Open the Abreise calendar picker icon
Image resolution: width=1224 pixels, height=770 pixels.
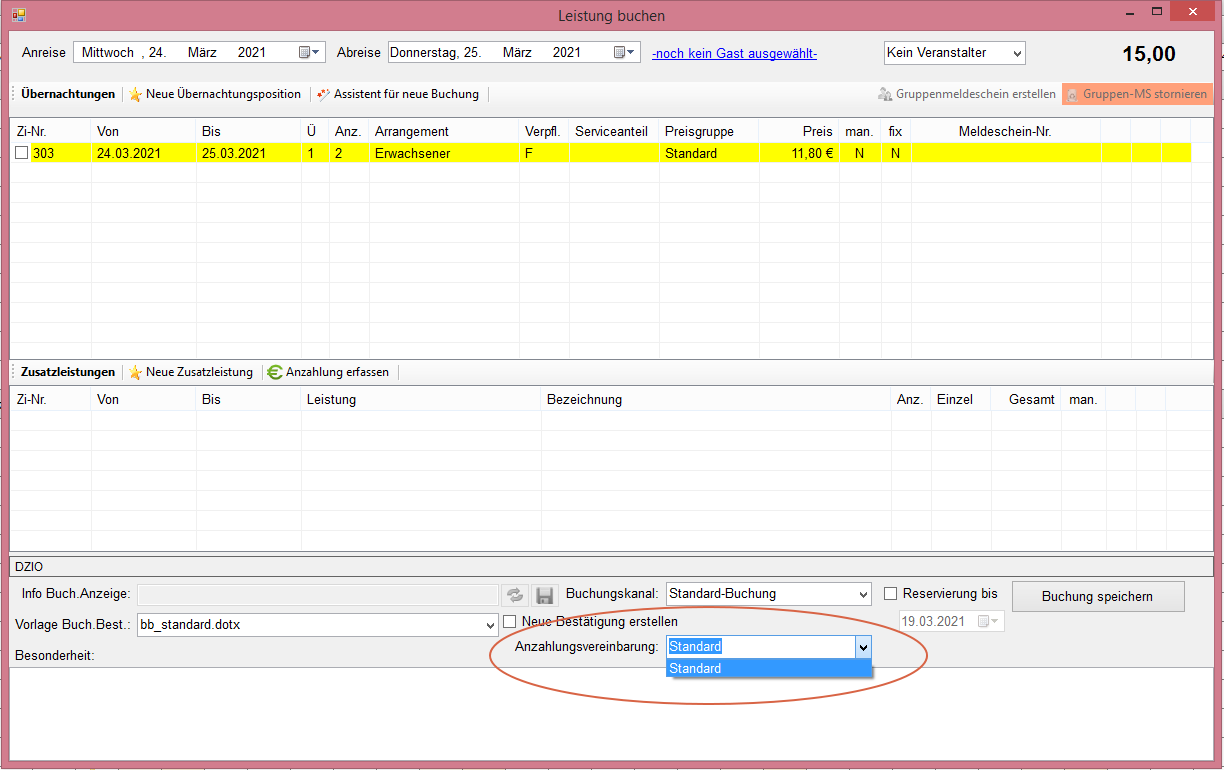point(621,52)
